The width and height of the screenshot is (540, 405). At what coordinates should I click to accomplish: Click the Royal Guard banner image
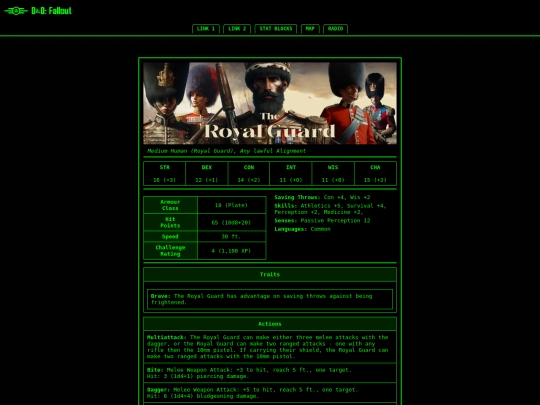[x=270, y=103]
